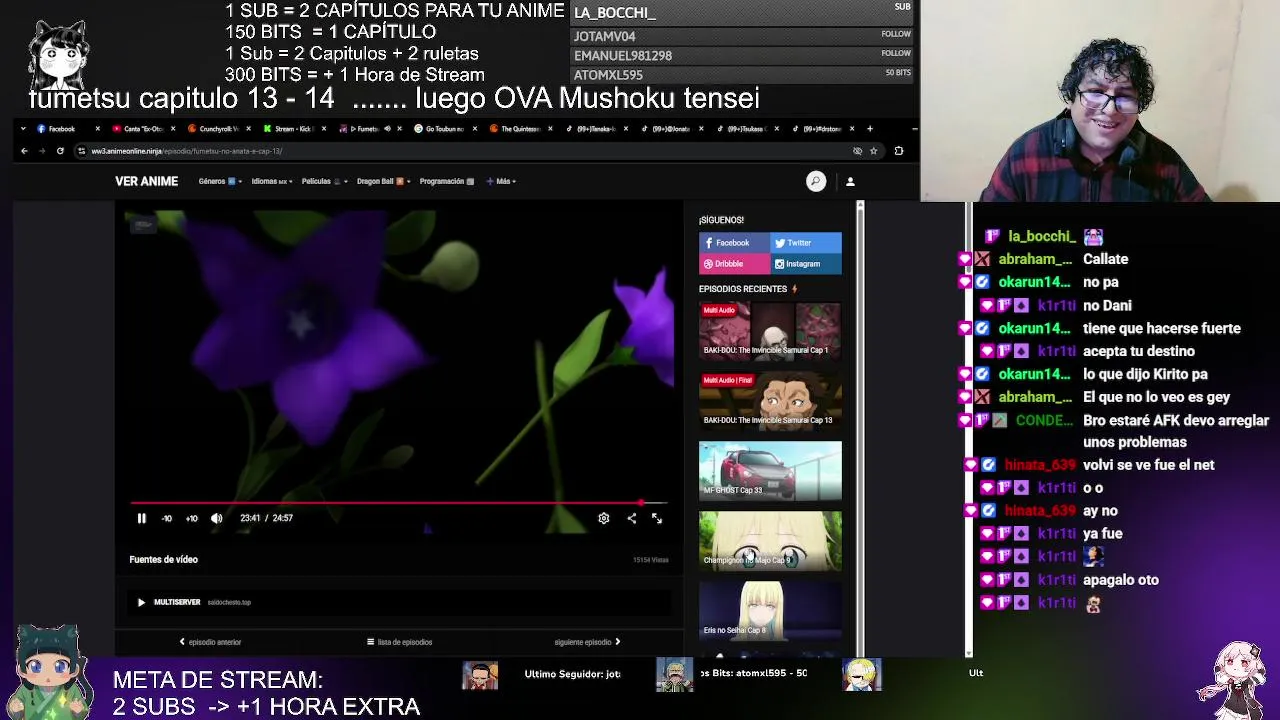Go to siguiente episodio
The image size is (1280, 720).
pyautogui.click(x=587, y=642)
